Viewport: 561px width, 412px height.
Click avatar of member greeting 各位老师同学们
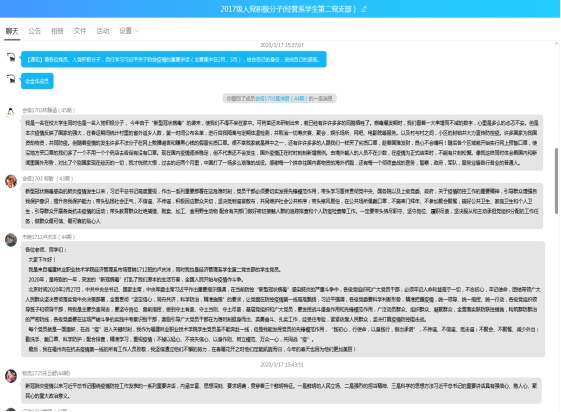(11, 240)
